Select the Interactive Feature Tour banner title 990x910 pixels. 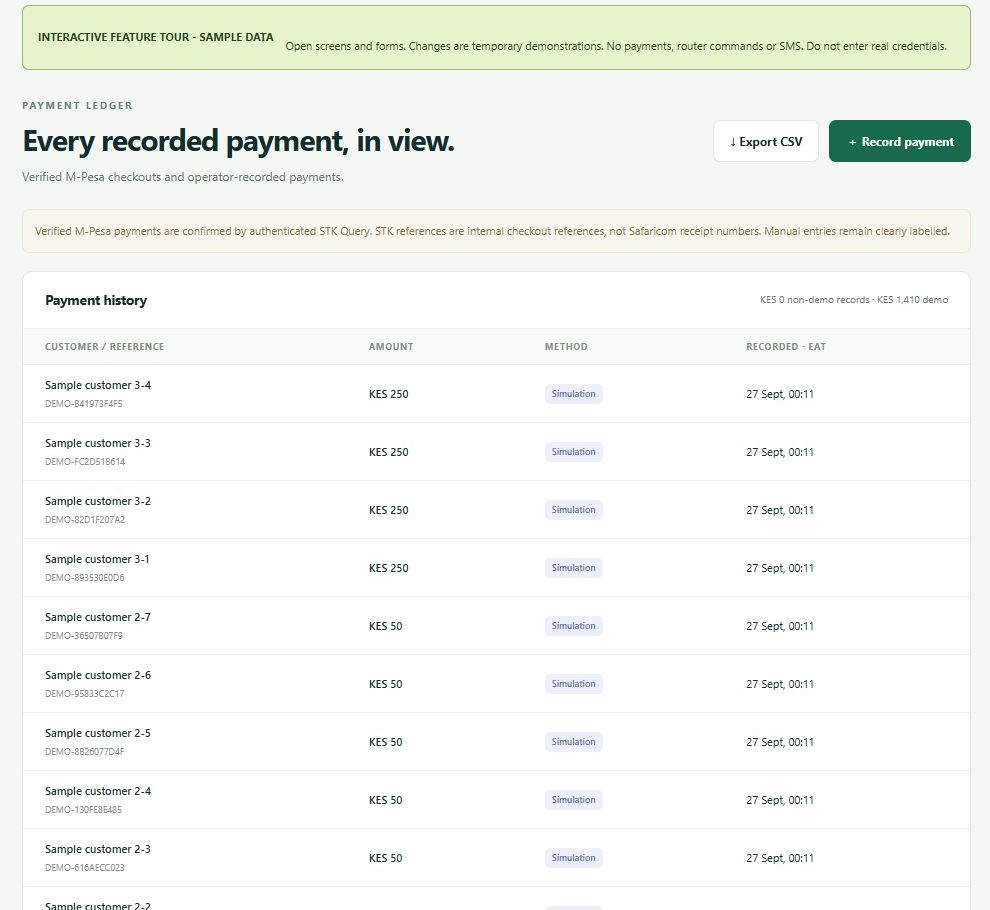coord(155,37)
